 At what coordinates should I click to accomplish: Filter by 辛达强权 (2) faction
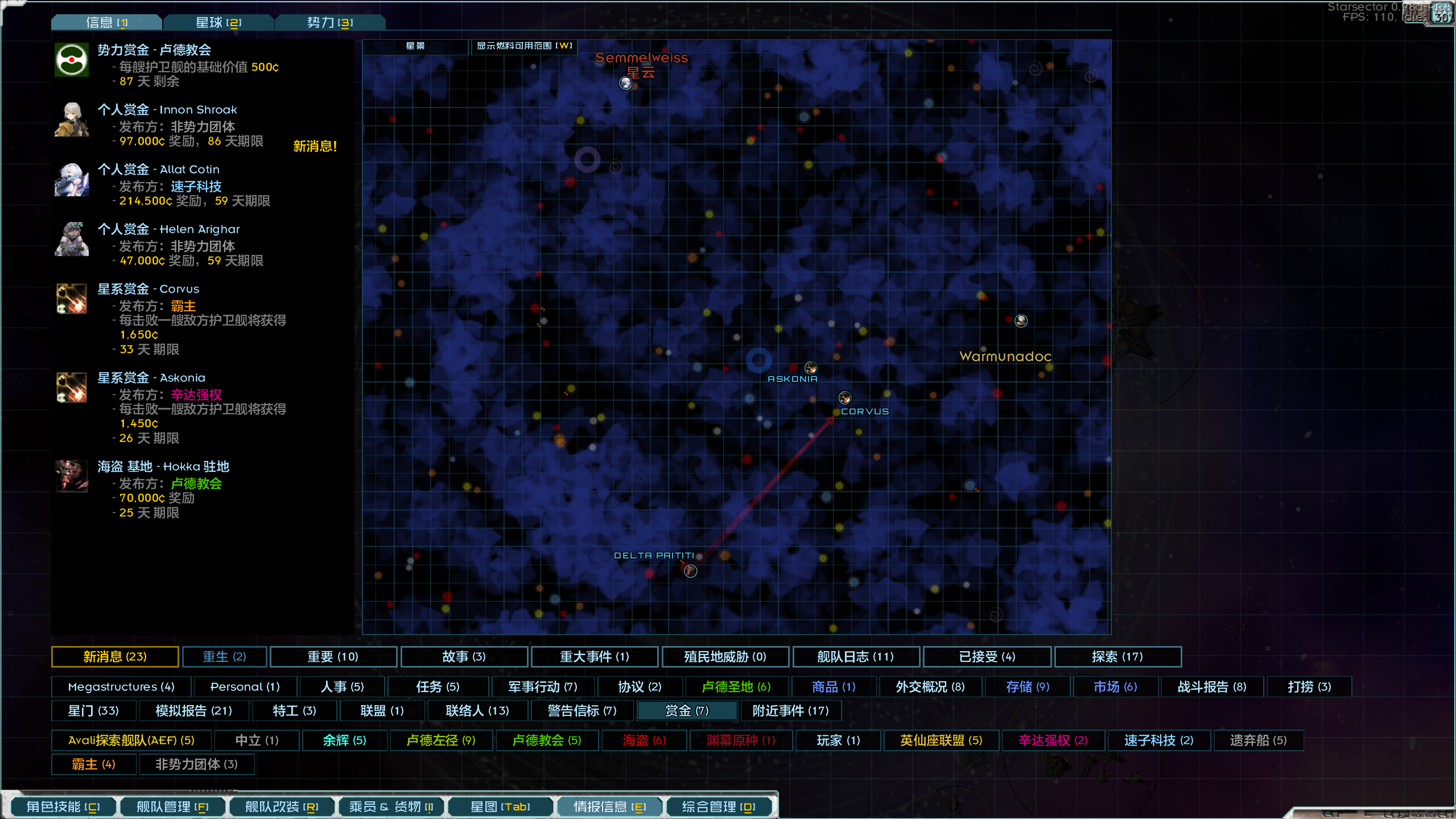1053,740
